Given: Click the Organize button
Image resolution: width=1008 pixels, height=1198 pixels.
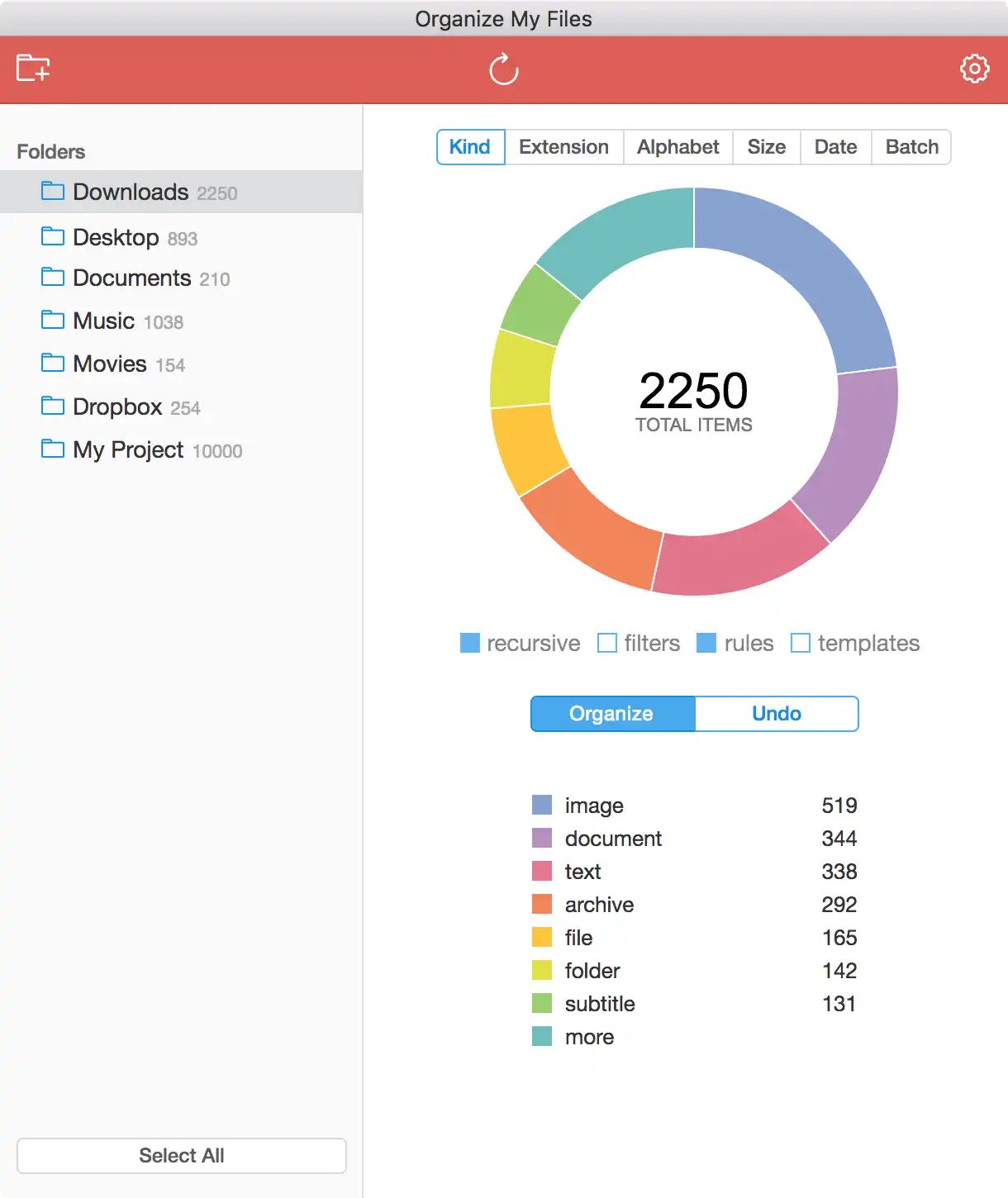Looking at the screenshot, I should (x=612, y=714).
